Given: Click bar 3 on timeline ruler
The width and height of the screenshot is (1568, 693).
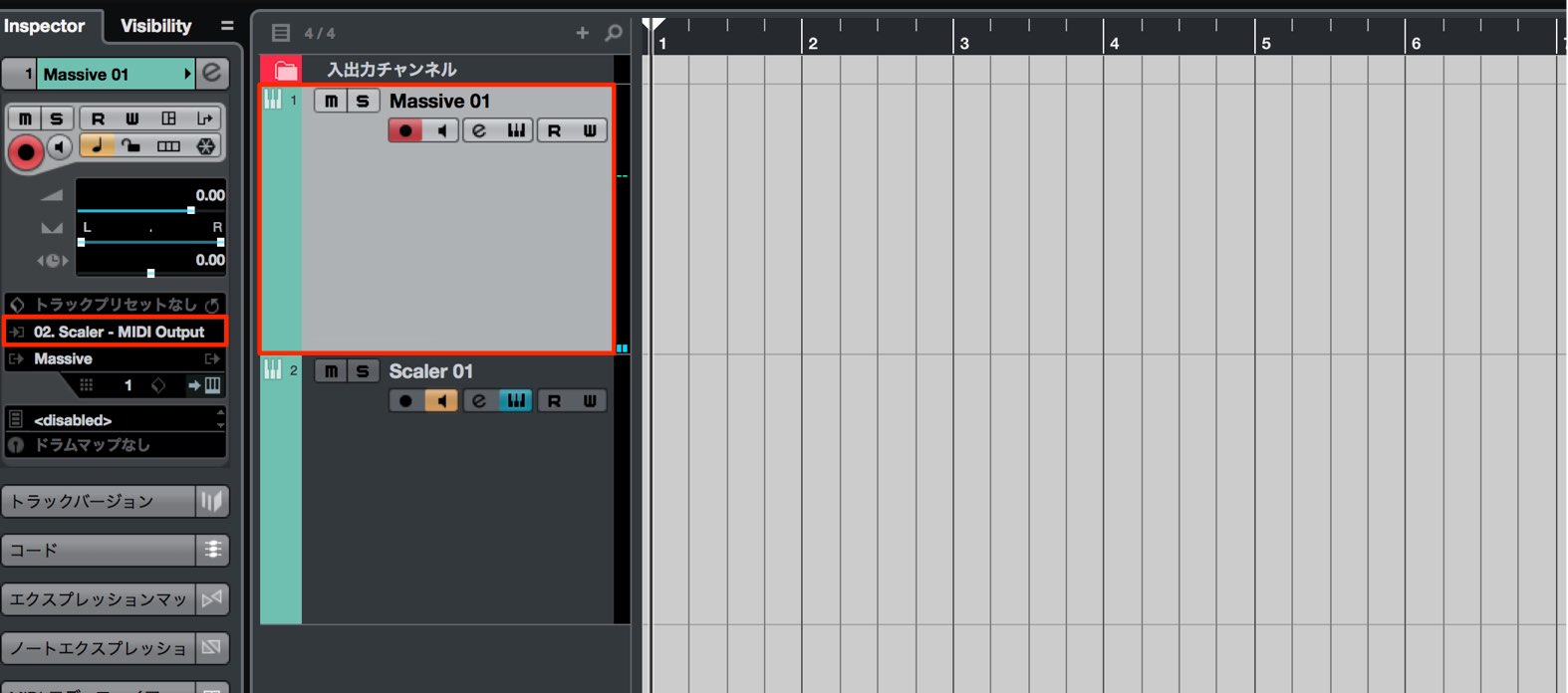Looking at the screenshot, I should [964, 43].
